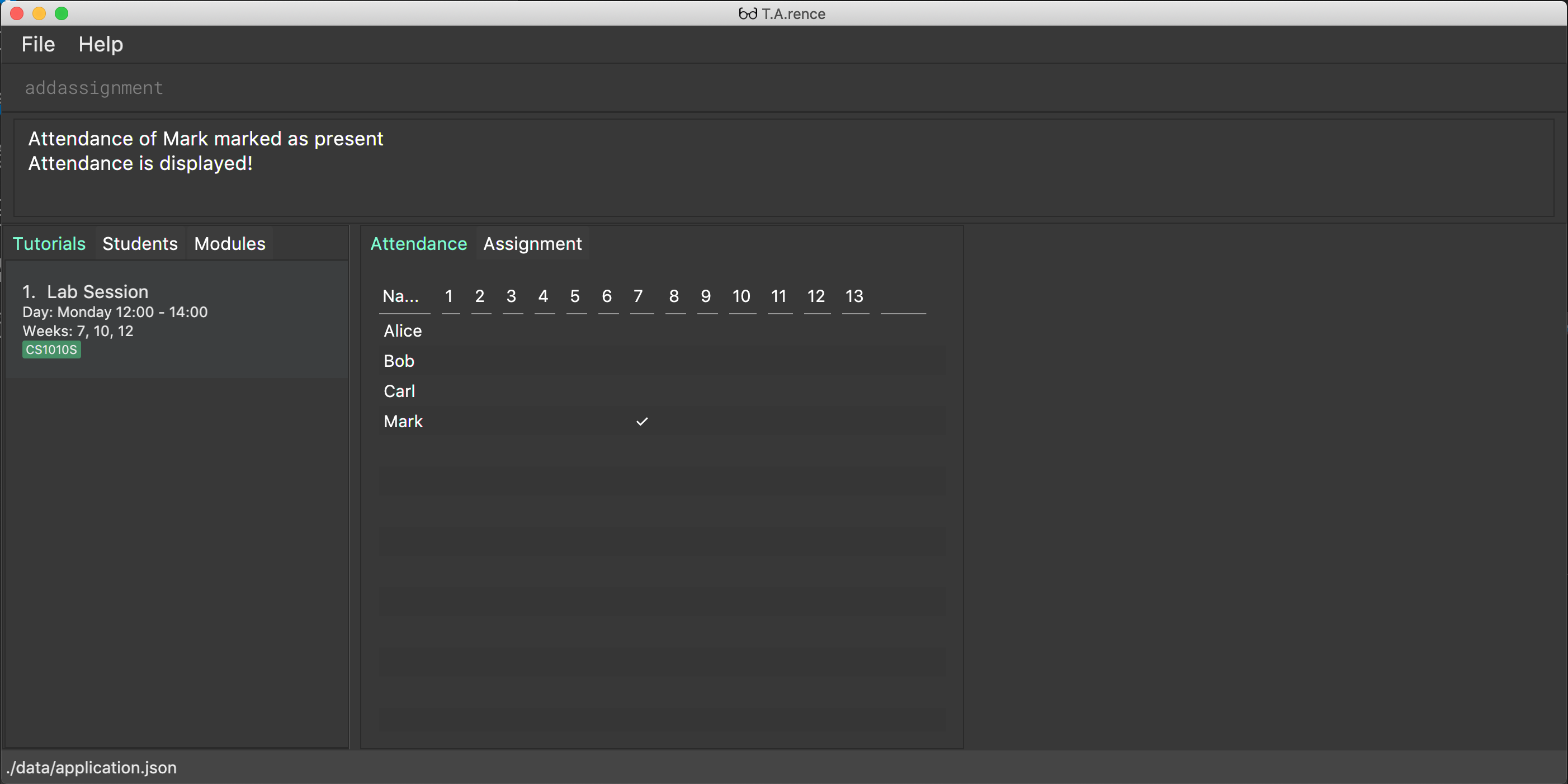Switch to the Students tab
Screen dimensions: 1568x784
pyautogui.click(x=140, y=243)
